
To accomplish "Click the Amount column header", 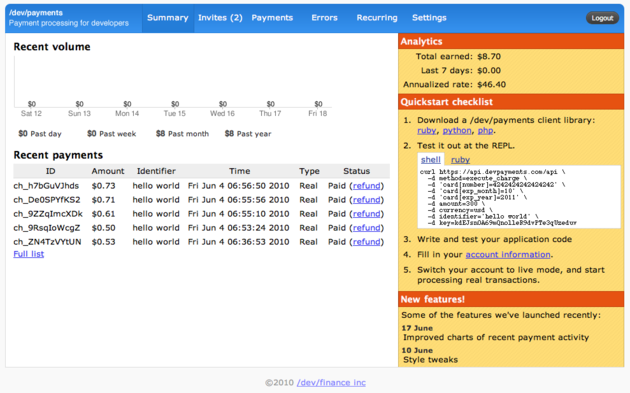I will coord(108,171).
